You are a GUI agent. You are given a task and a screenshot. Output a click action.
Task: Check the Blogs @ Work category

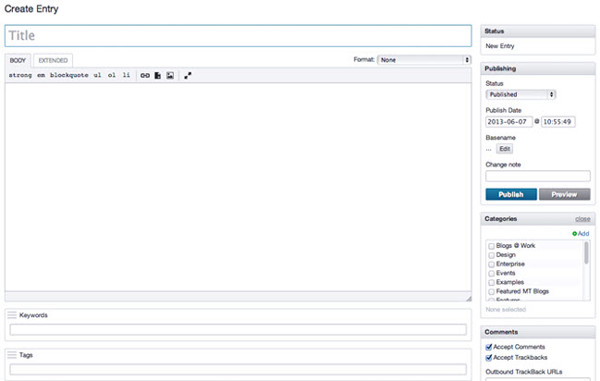tap(491, 246)
